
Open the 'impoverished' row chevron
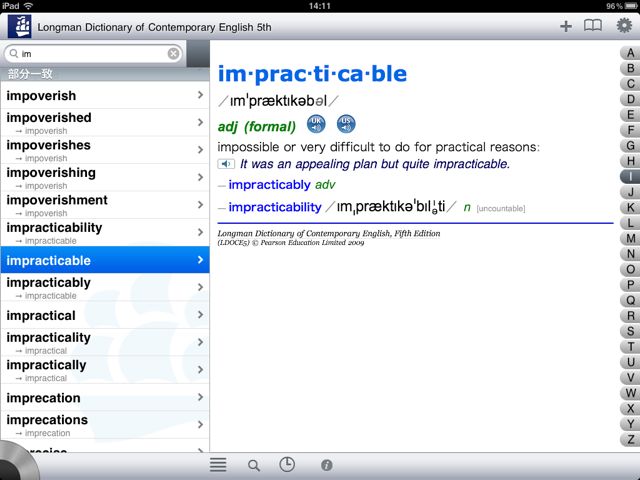point(200,122)
